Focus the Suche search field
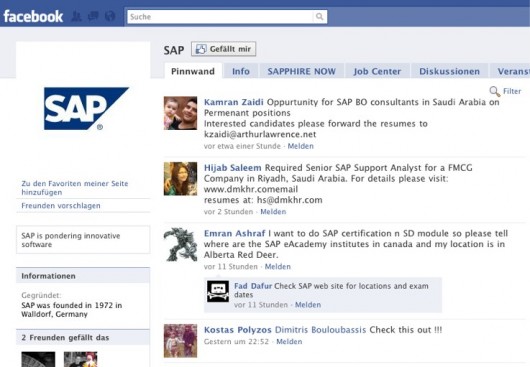Image resolution: width=530 pixels, height=367 pixels. pyautogui.click(x=220, y=17)
